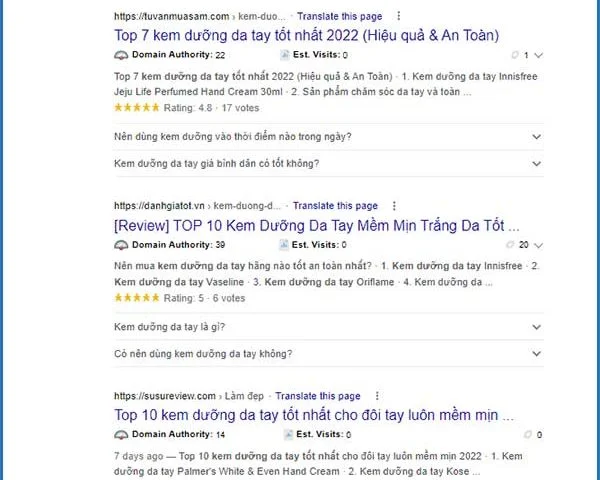Open "Top 7 kem dưỡng da tay tốt nhất 2022" result
The image size is (600, 480).
coord(307,36)
